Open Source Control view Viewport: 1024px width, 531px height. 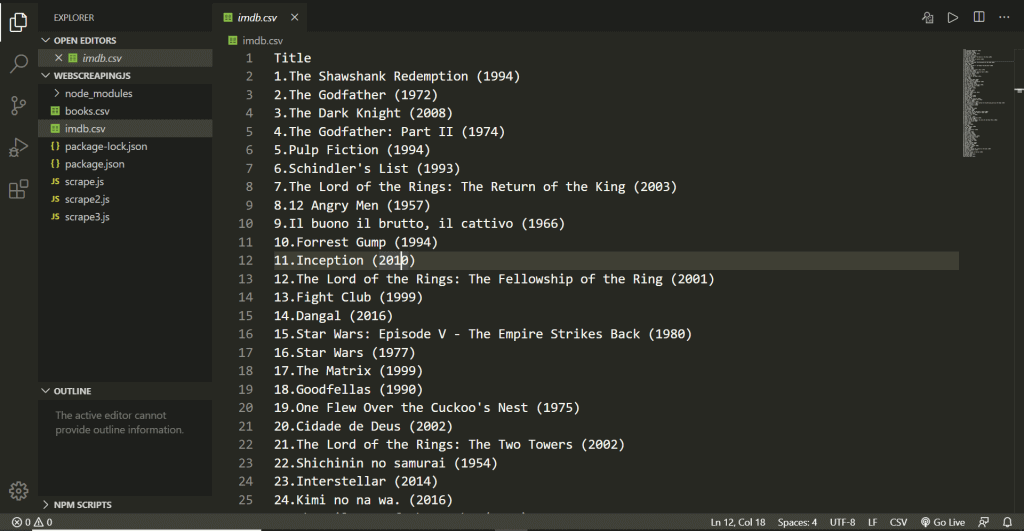tap(18, 105)
